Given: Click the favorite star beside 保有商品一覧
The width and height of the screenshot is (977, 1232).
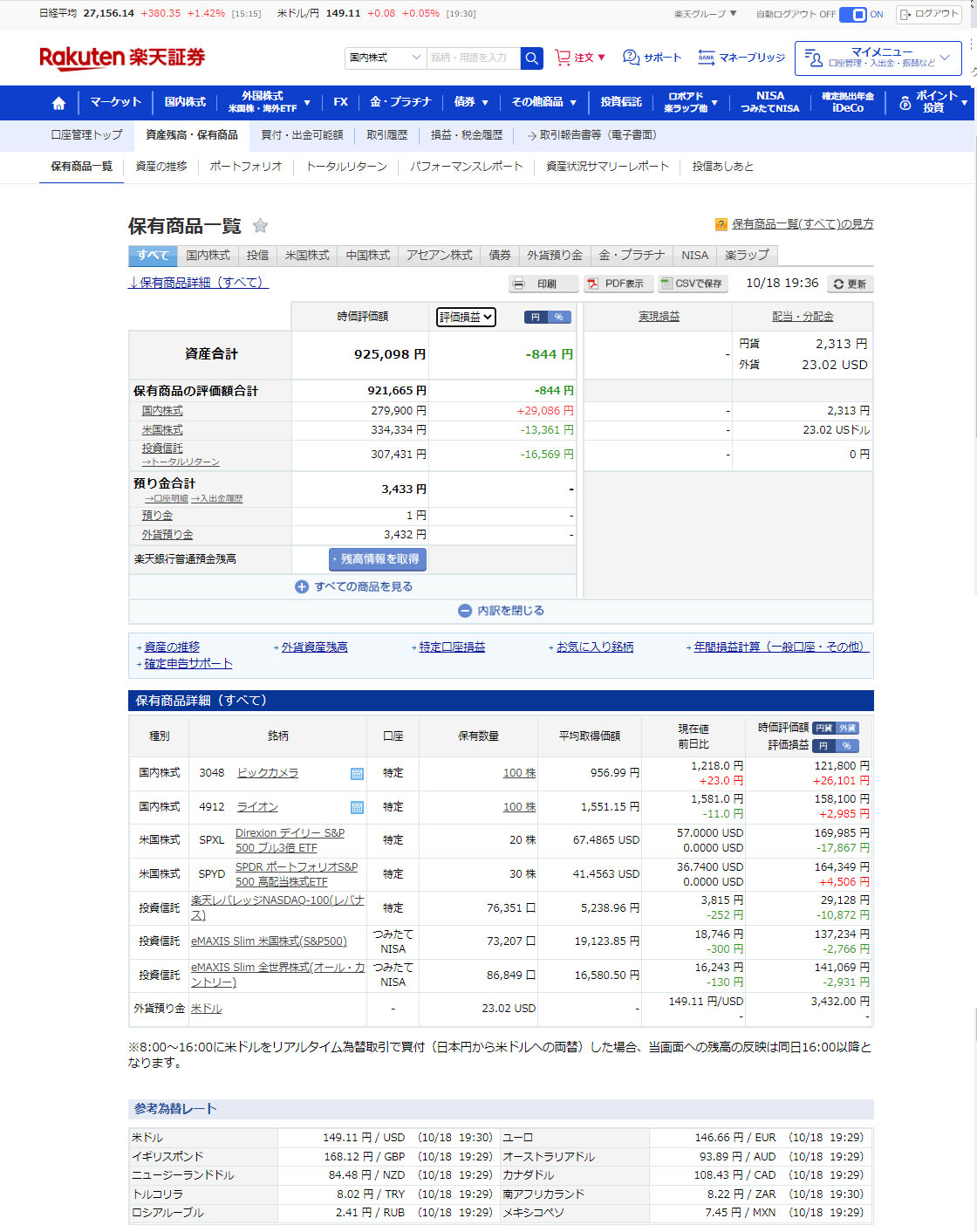Looking at the screenshot, I should click(x=260, y=226).
